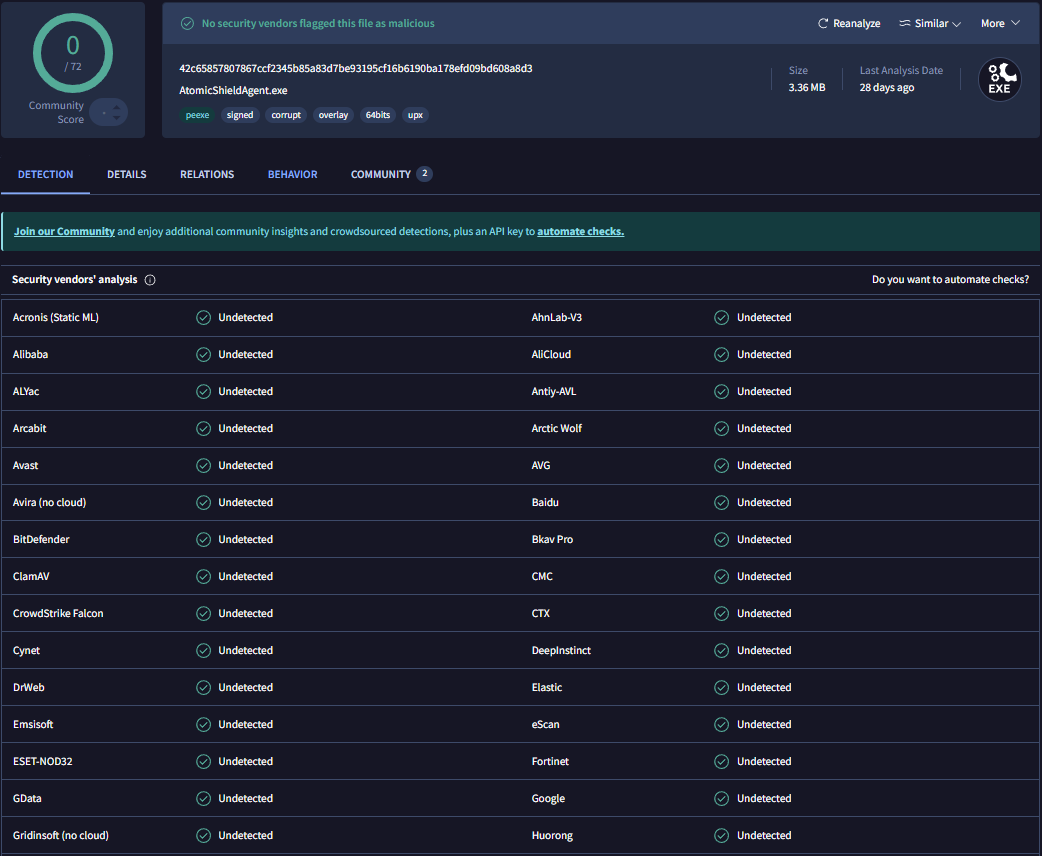Open the COMMUNITY tab
This screenshot has height=856, width=1042.
(x=381, y=174)
